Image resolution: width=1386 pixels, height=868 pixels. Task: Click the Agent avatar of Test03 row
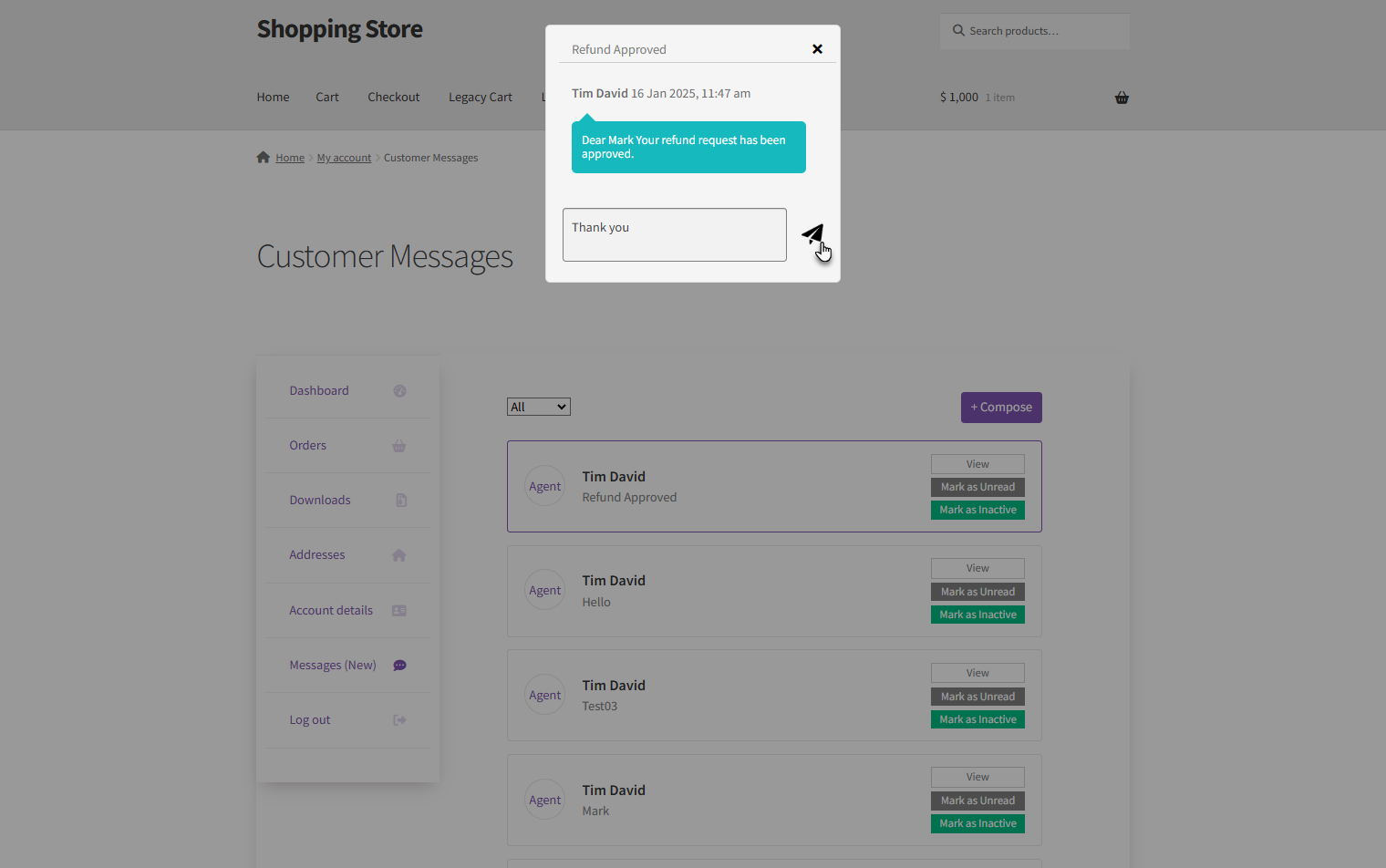tap(545, 695)
